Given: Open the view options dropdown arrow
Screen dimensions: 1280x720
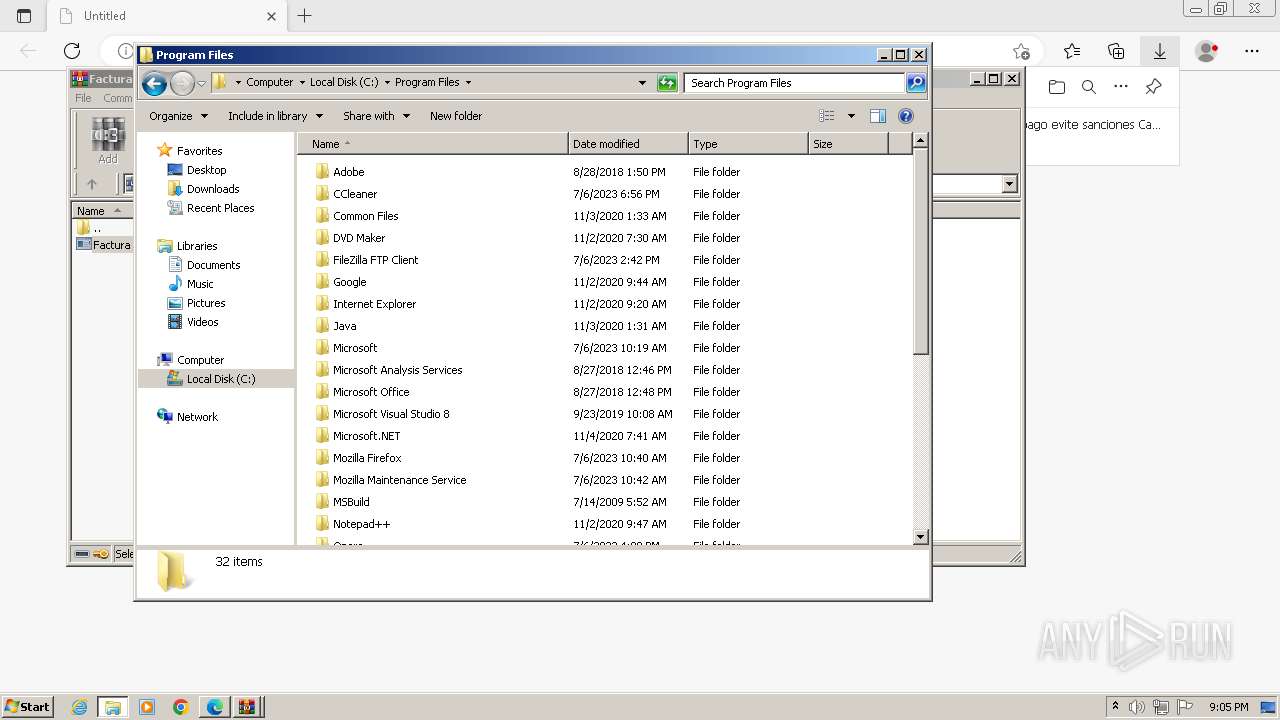Looking at the screenshot, I should point(851,116).
